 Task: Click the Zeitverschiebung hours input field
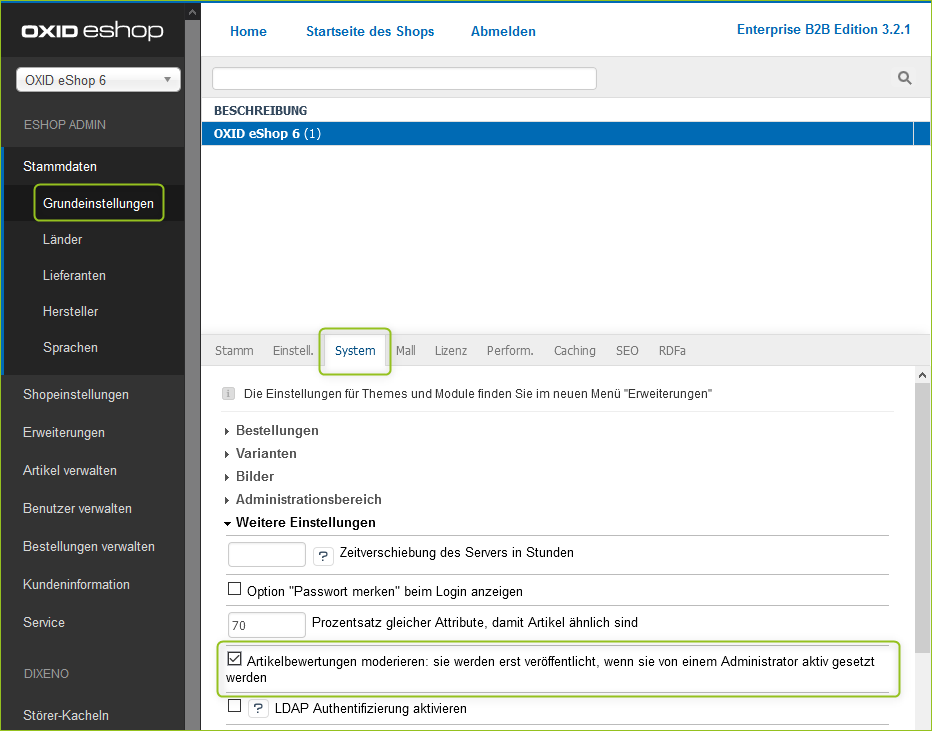(x=267, y=554)
